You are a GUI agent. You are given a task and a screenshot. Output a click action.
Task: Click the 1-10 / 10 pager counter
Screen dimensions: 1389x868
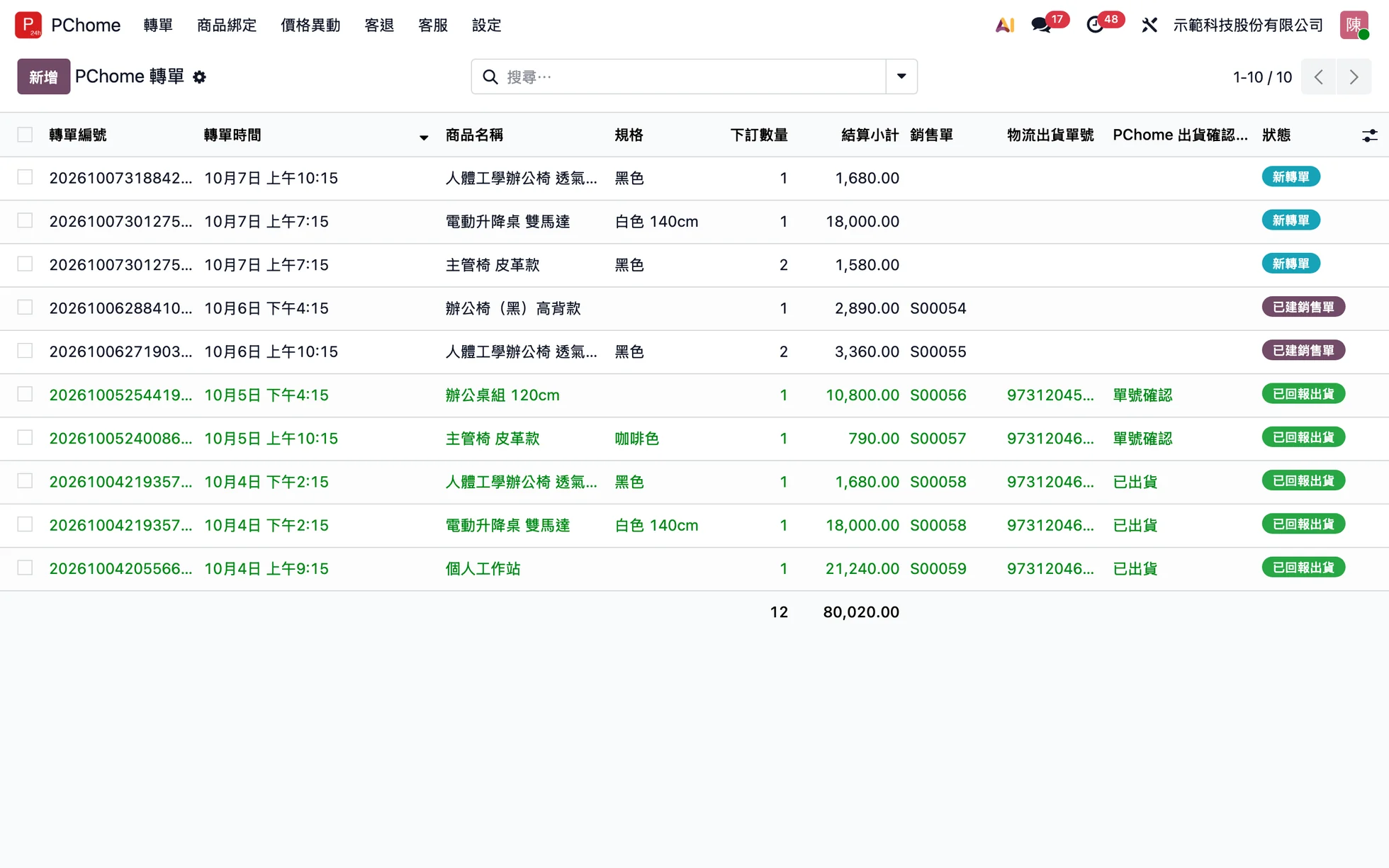pyautogui.click(x=1262, y=77)
